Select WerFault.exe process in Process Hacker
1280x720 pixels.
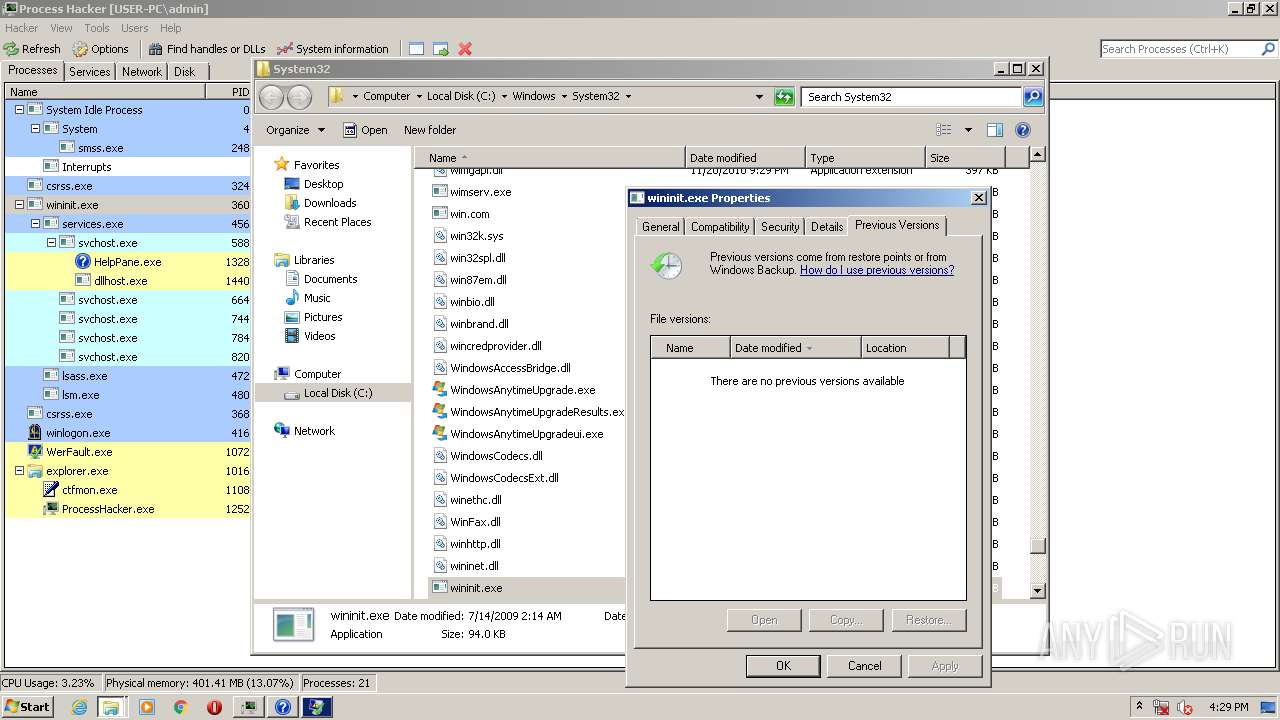point(127,452)
